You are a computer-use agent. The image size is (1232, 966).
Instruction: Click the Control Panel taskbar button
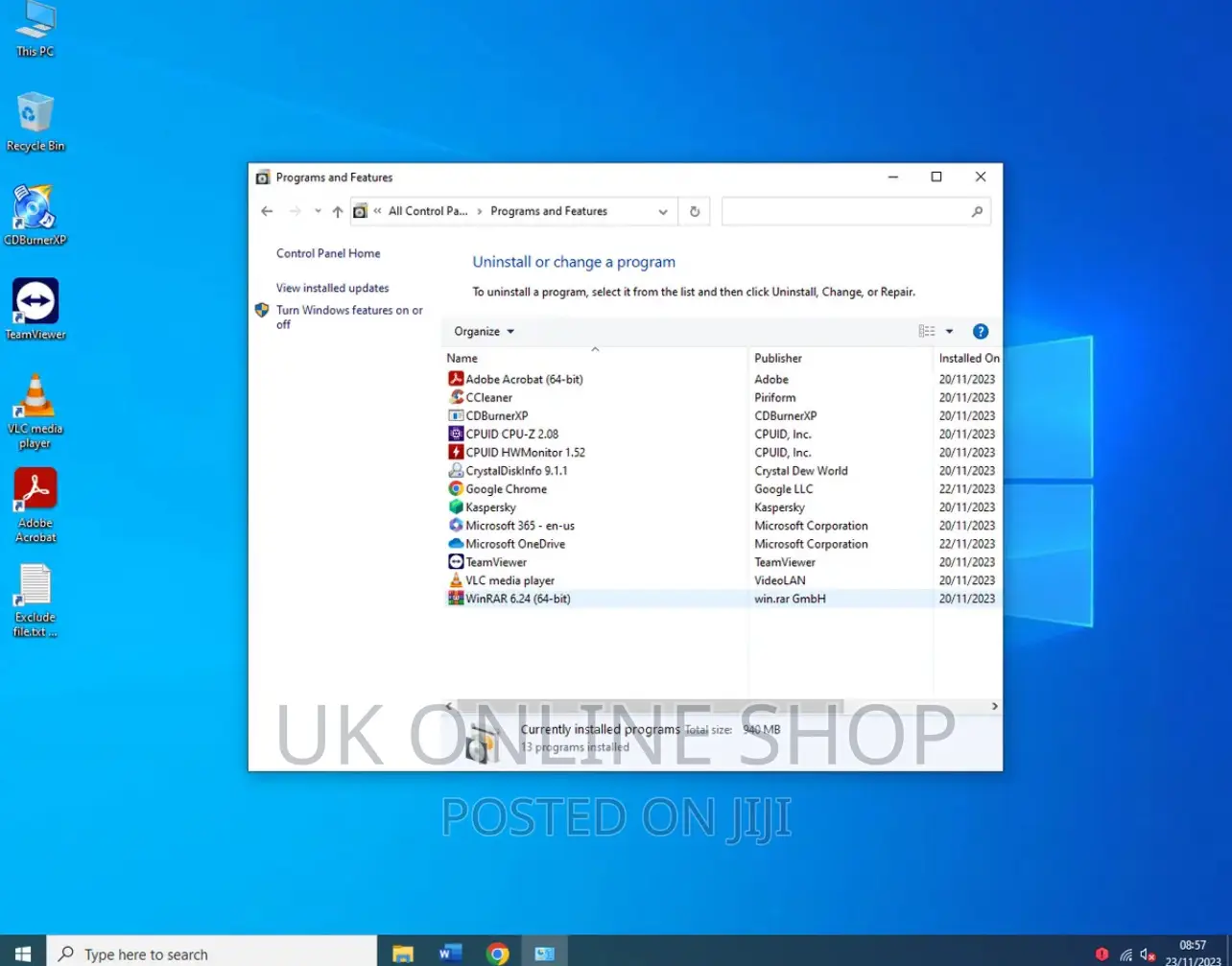[545, 953]
